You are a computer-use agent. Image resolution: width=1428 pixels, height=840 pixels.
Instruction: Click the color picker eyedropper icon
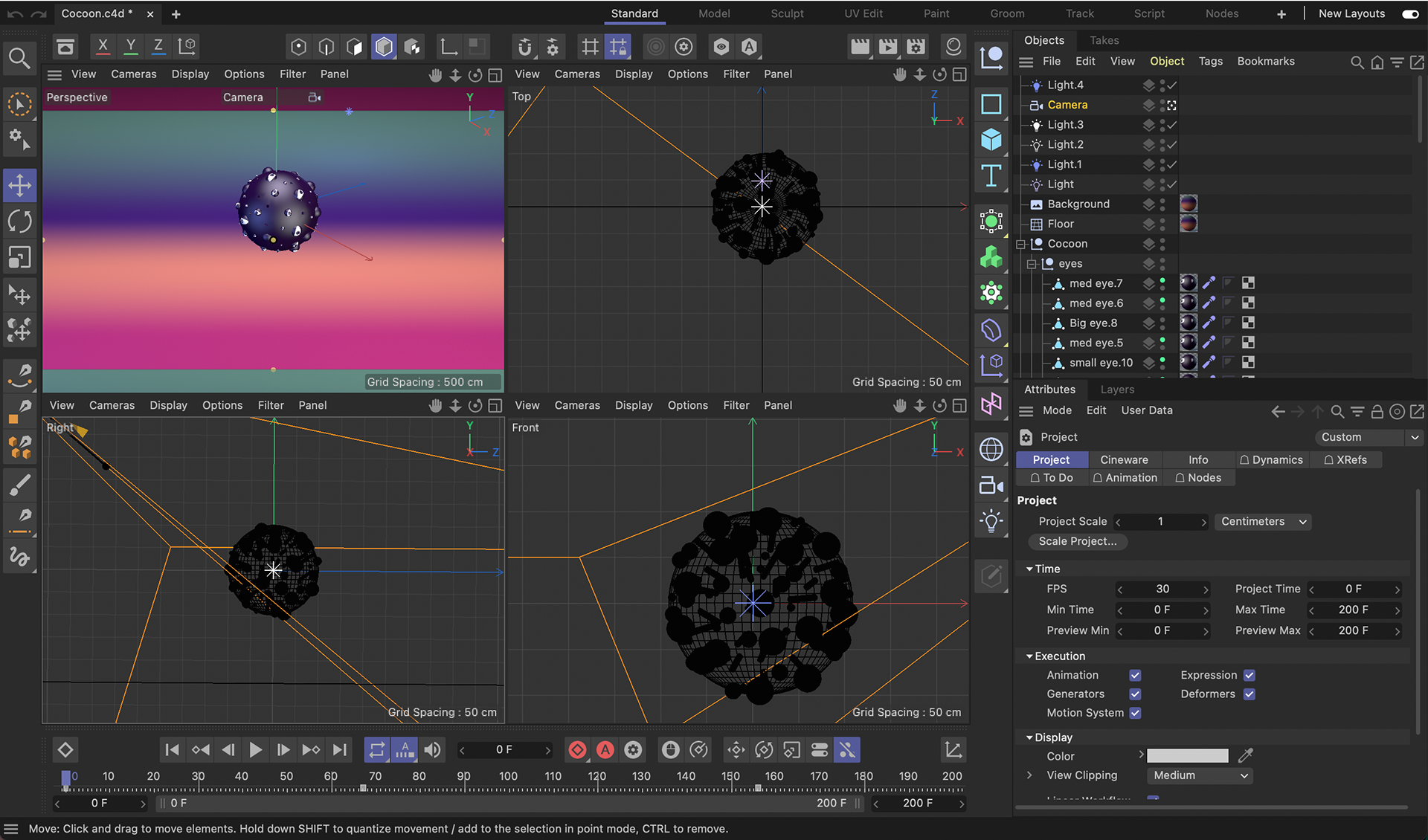click(x=1245, y=756)
